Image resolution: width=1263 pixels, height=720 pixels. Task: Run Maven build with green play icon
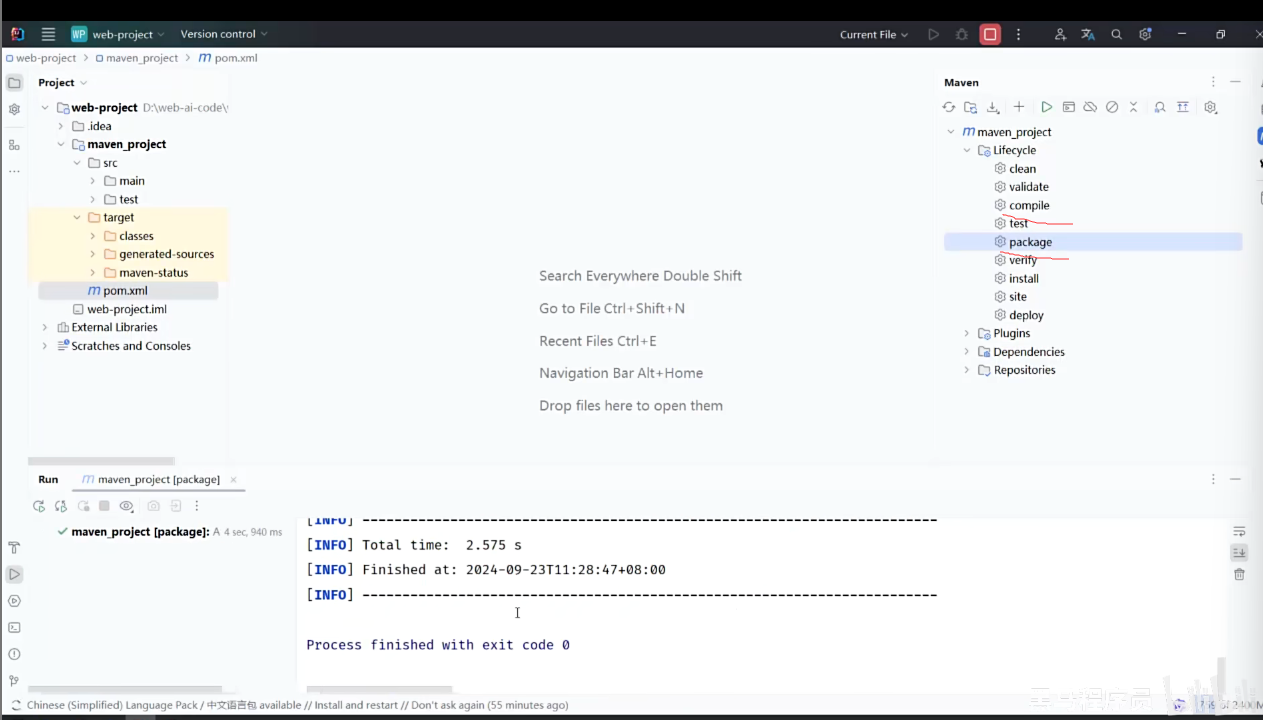click(x=1046, y=107)
